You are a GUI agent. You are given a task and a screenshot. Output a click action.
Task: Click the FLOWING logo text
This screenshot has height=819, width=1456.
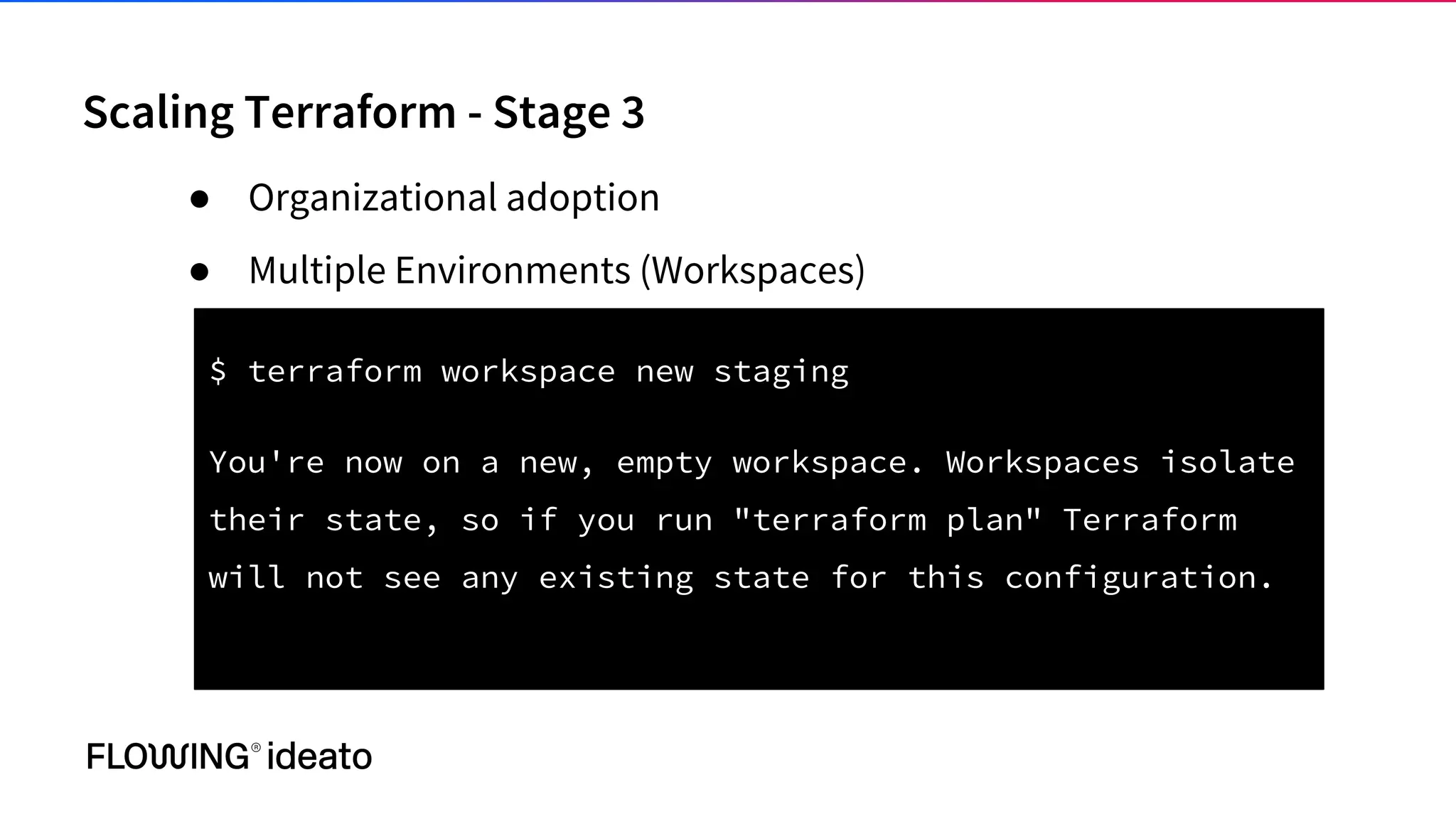(168, 756)
